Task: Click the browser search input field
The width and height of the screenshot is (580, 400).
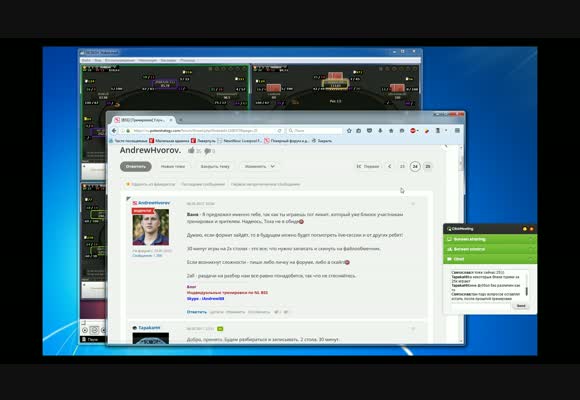Action: pyautogui.click(x=315, y=131)
